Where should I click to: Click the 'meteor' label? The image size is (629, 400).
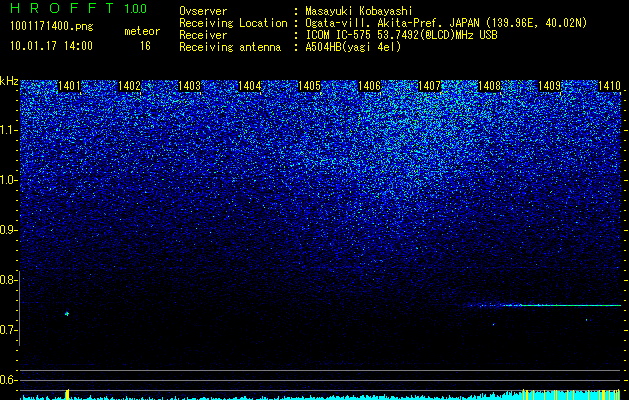coord(142,31)
